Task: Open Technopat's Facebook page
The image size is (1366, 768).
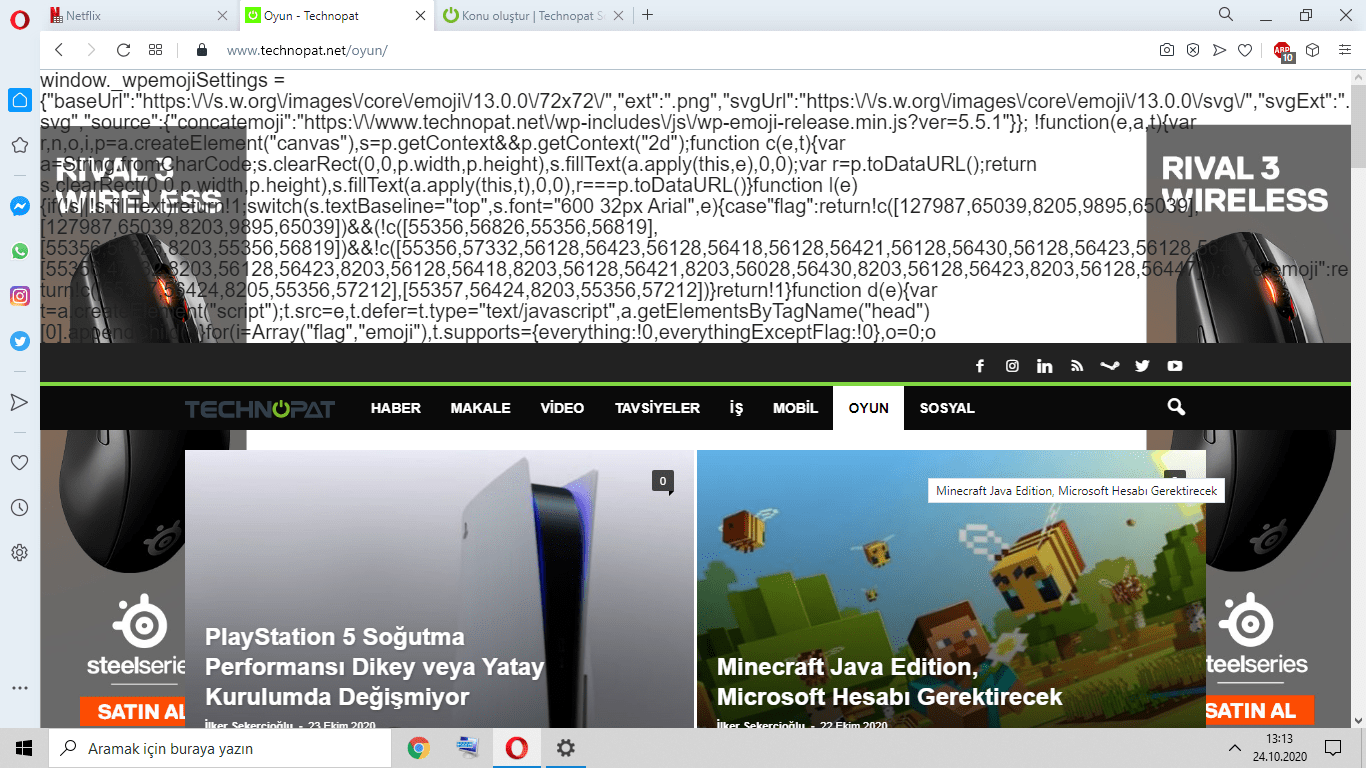Action: pyautogui.click(x=980, y=366)
